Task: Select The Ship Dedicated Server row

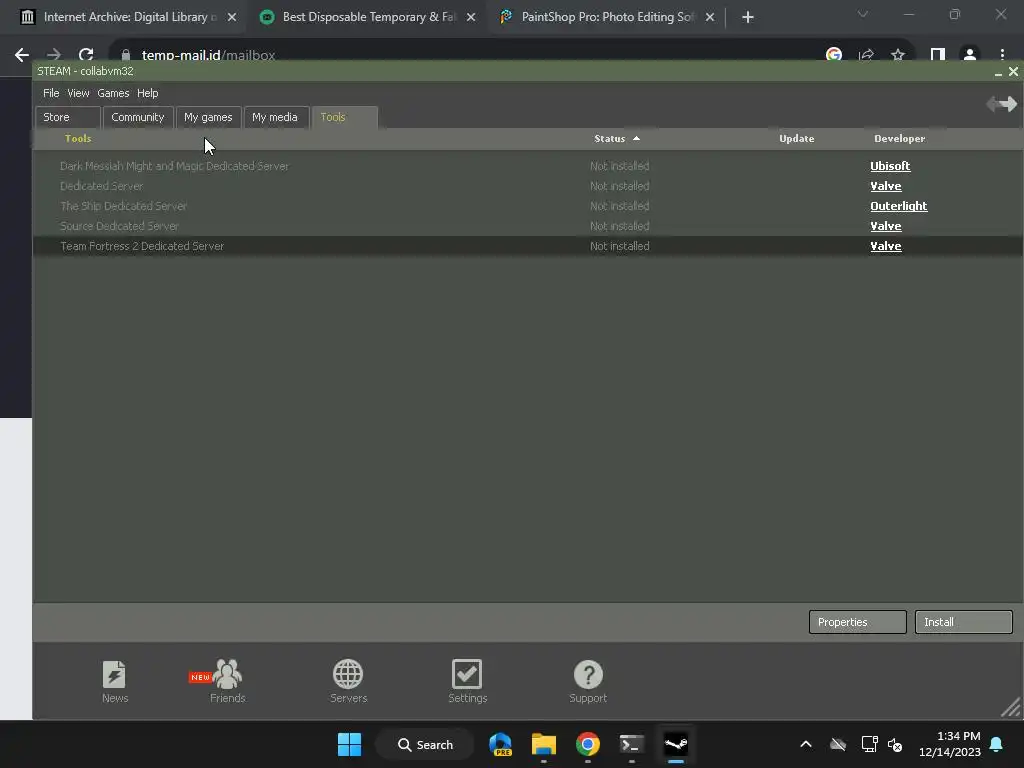Action: pos(528,206)
